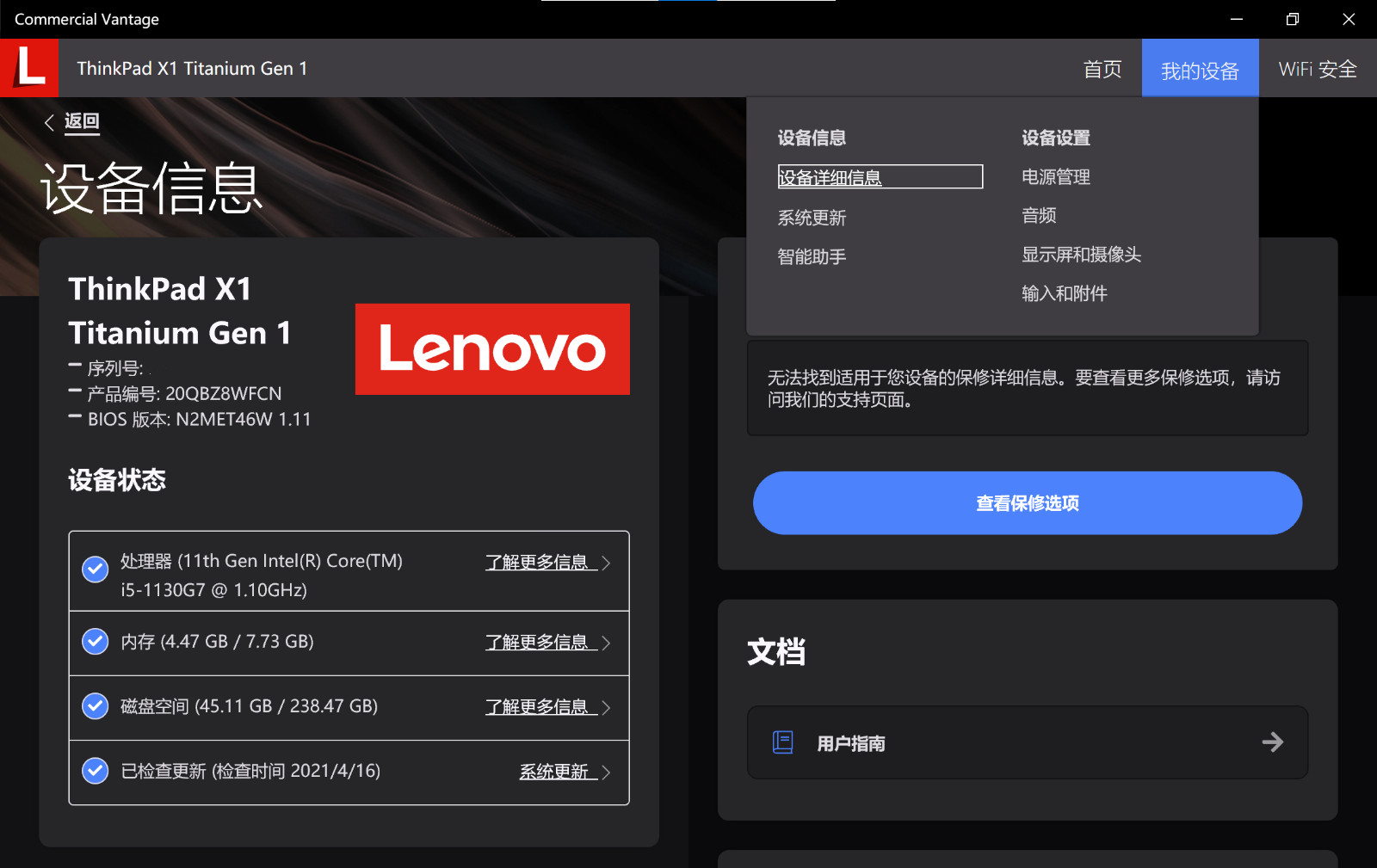Click the 设备设置 menu column header
The width and height of the screenshot is (1377, 868).
coord(1056,138)
